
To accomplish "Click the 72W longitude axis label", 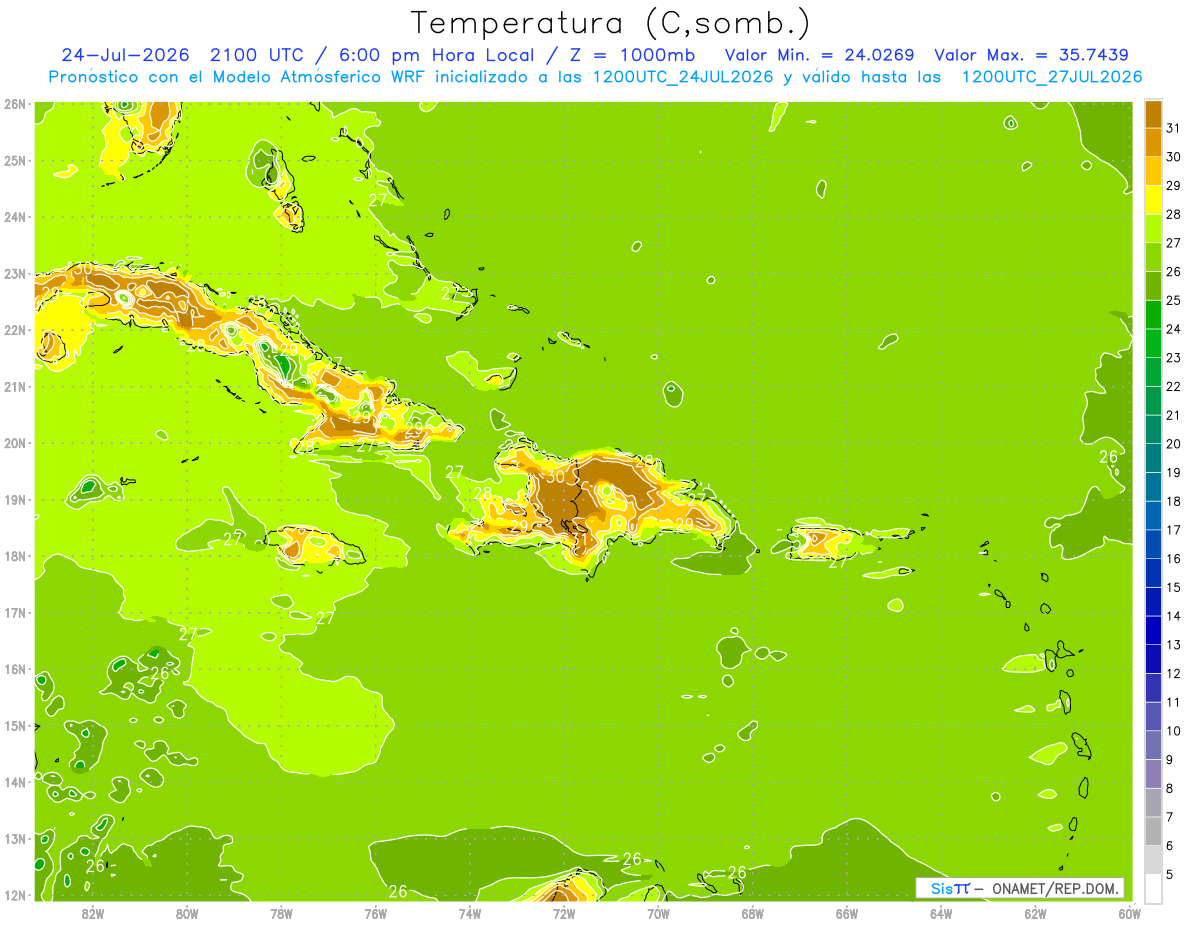I will [564, 913].
